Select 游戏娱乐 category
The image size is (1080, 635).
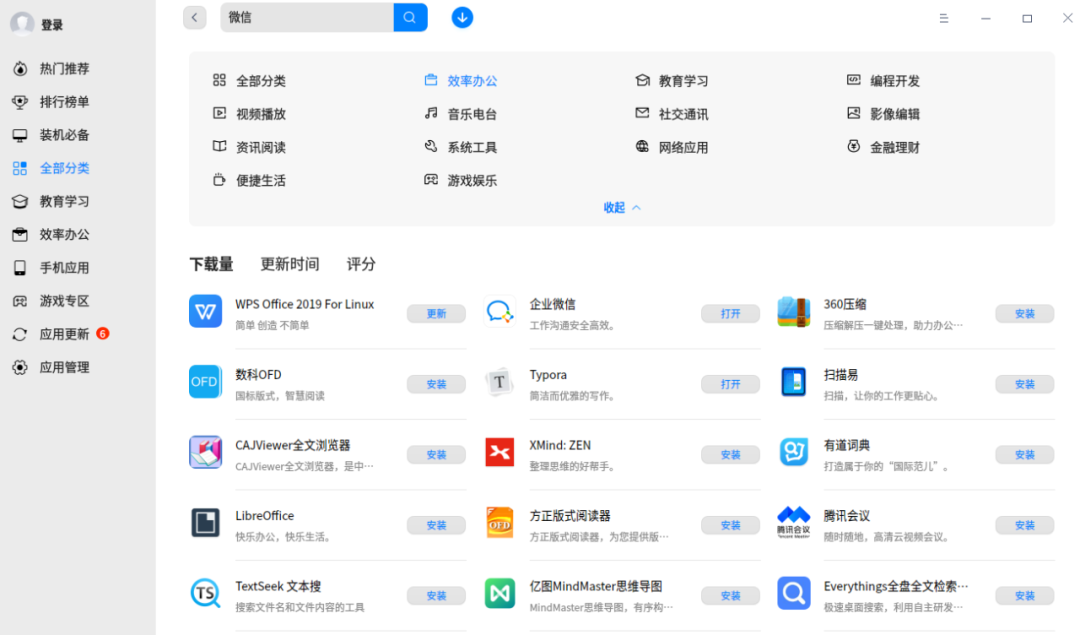pos(461,180)
